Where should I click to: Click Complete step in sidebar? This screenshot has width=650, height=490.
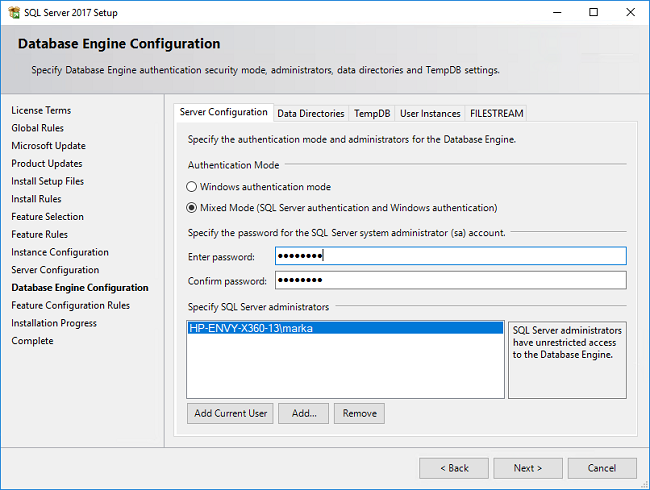(32, 341)
